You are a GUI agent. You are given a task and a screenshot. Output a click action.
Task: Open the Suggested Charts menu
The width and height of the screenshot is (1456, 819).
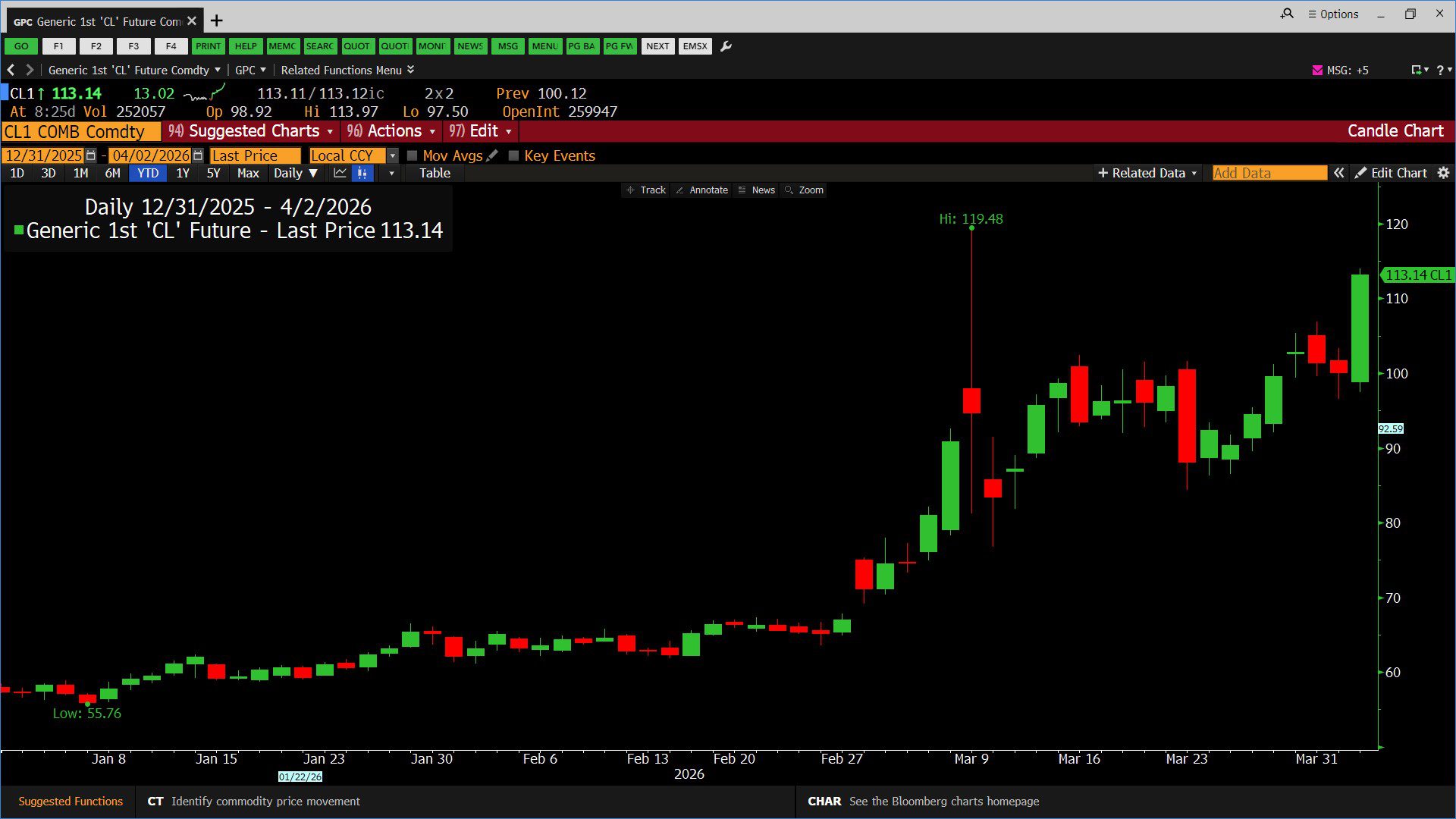pyautogui.click(x=251, y=131)
